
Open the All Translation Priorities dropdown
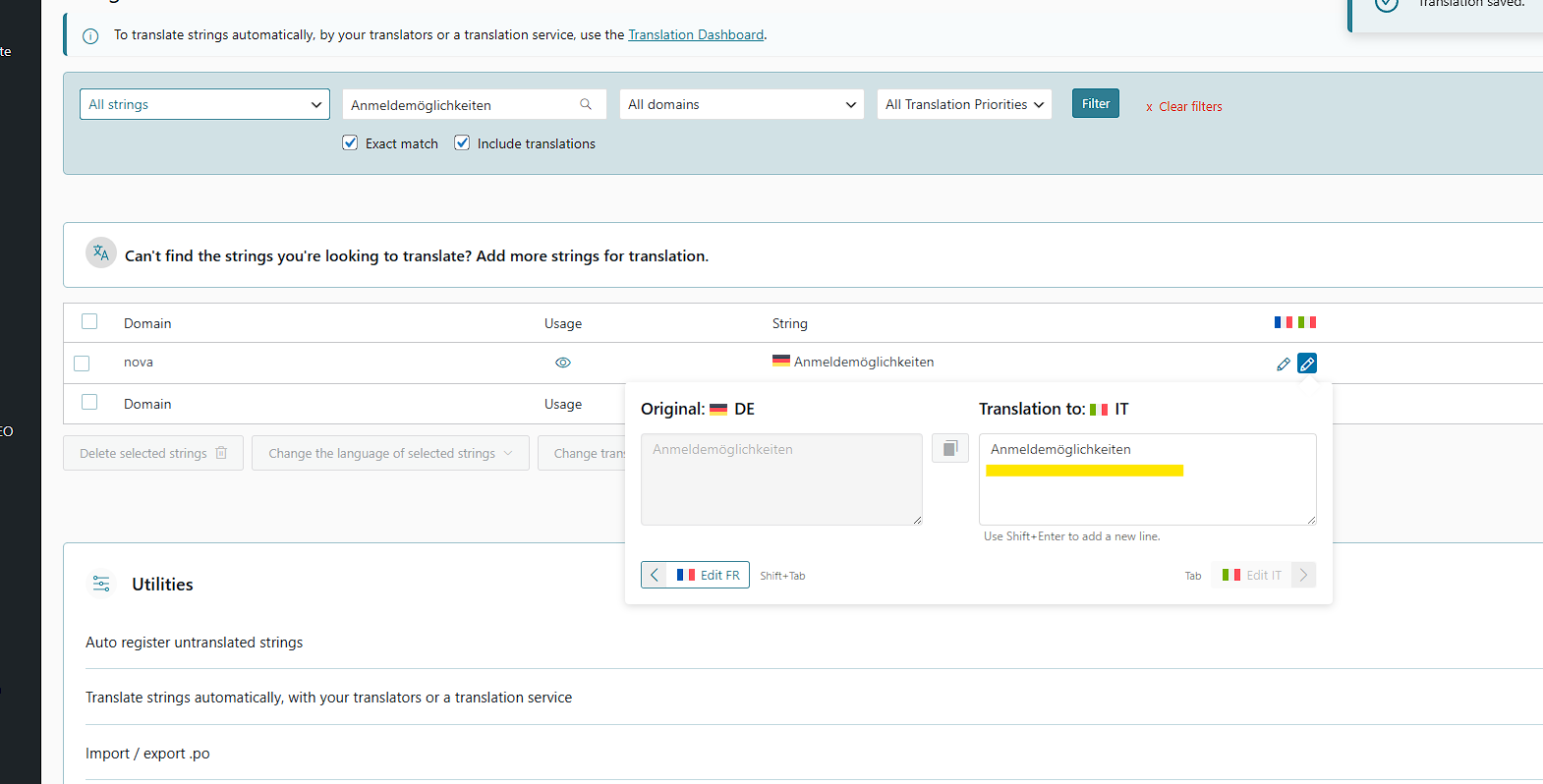point(963,104)
